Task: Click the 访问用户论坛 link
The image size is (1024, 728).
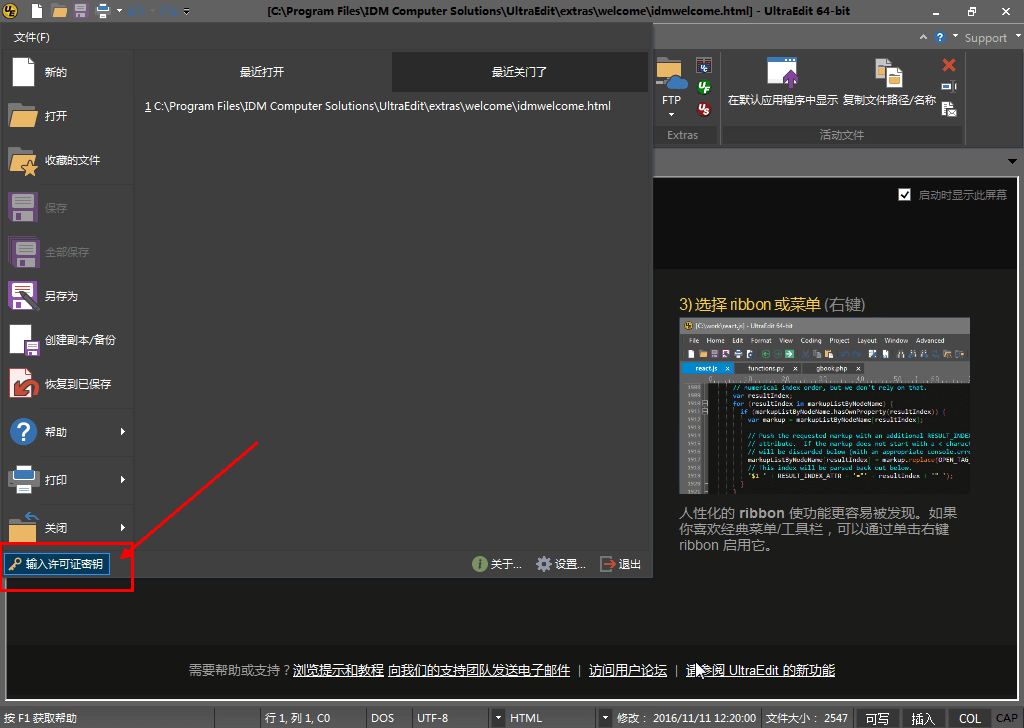Action: (627, 670)
